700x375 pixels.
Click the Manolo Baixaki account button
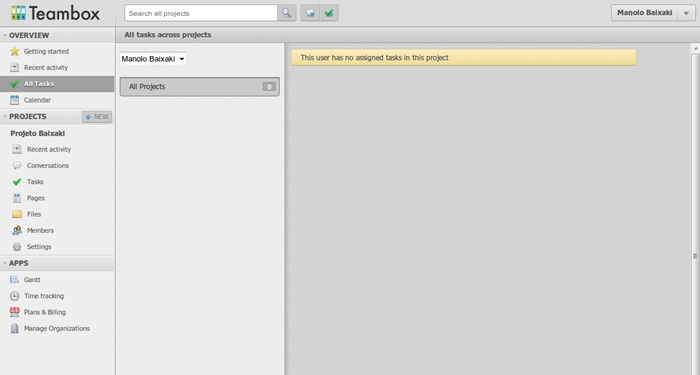(x=644, y=13)
